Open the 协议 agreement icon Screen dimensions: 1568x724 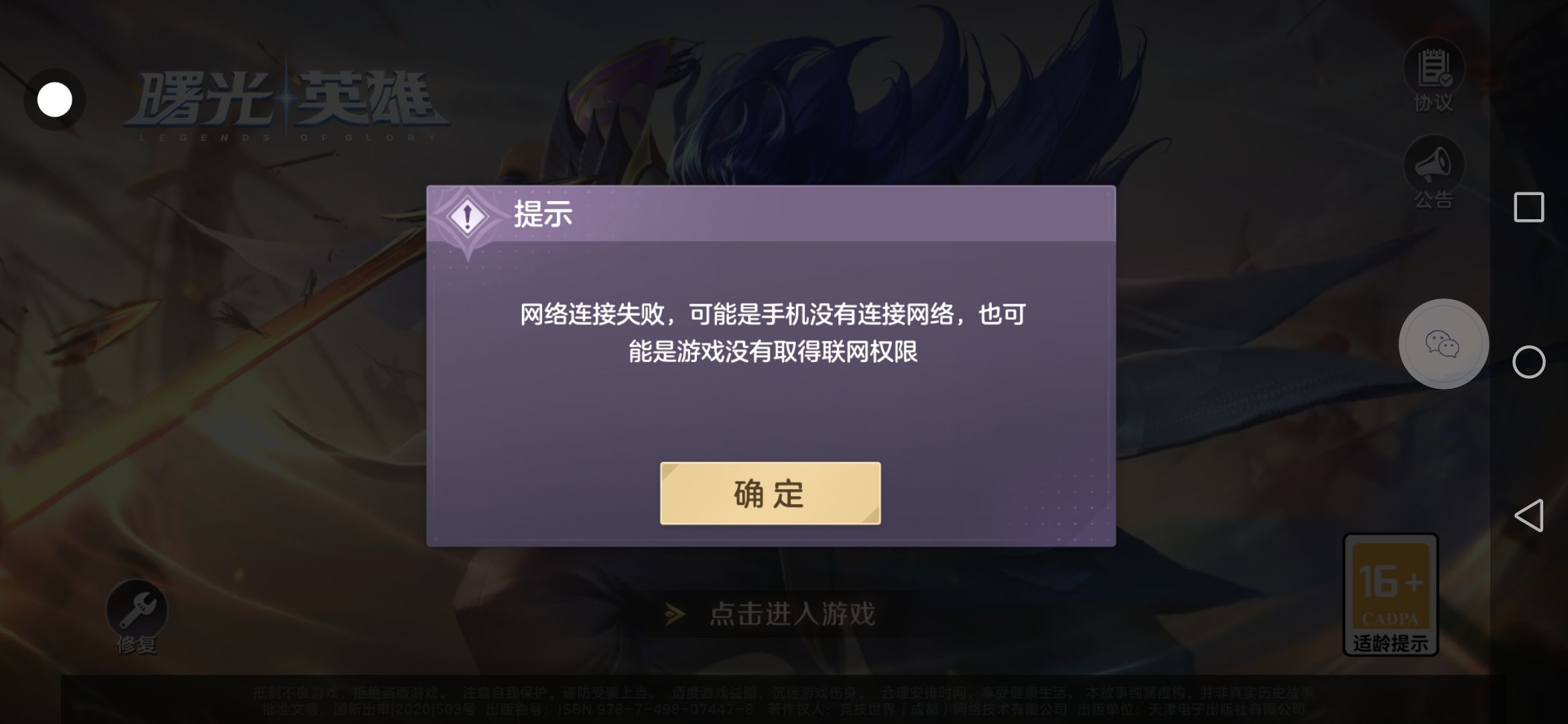point(1433,76)
